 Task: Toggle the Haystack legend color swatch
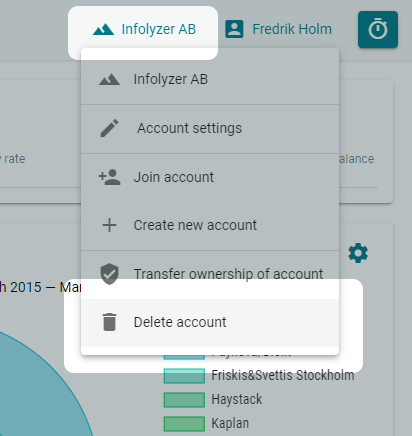pos(184,400)
